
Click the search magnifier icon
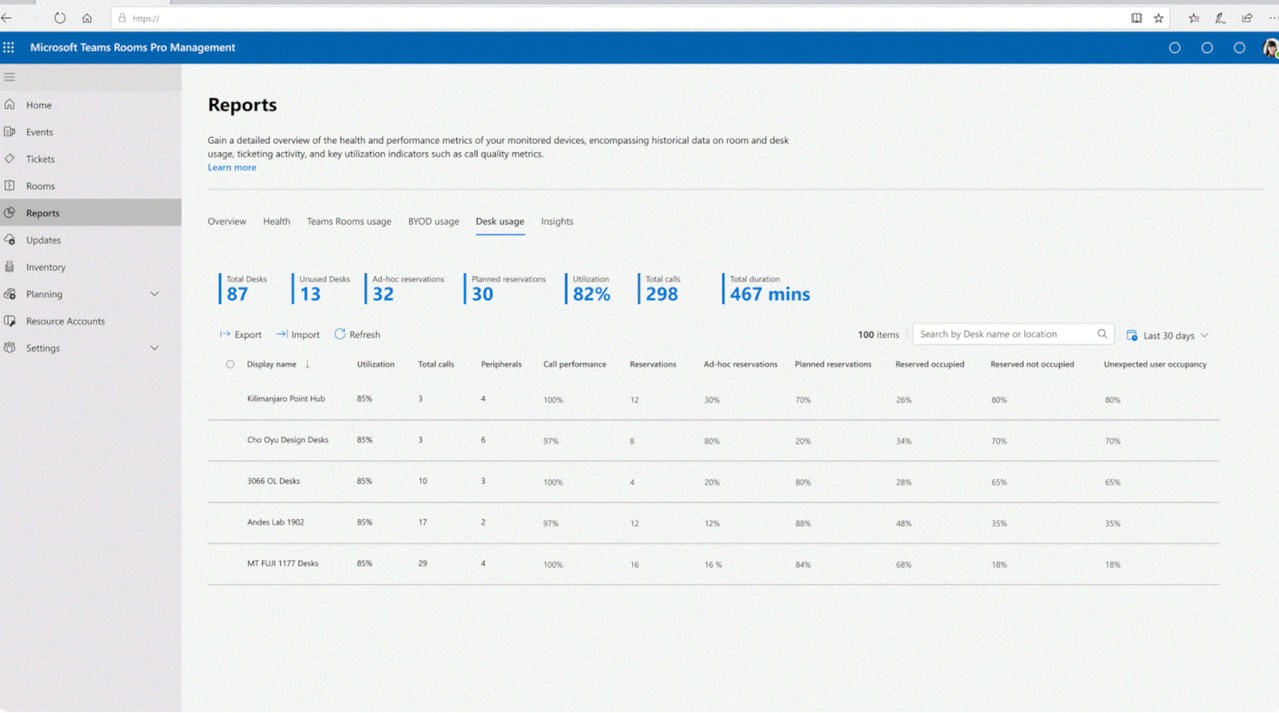1102,334
